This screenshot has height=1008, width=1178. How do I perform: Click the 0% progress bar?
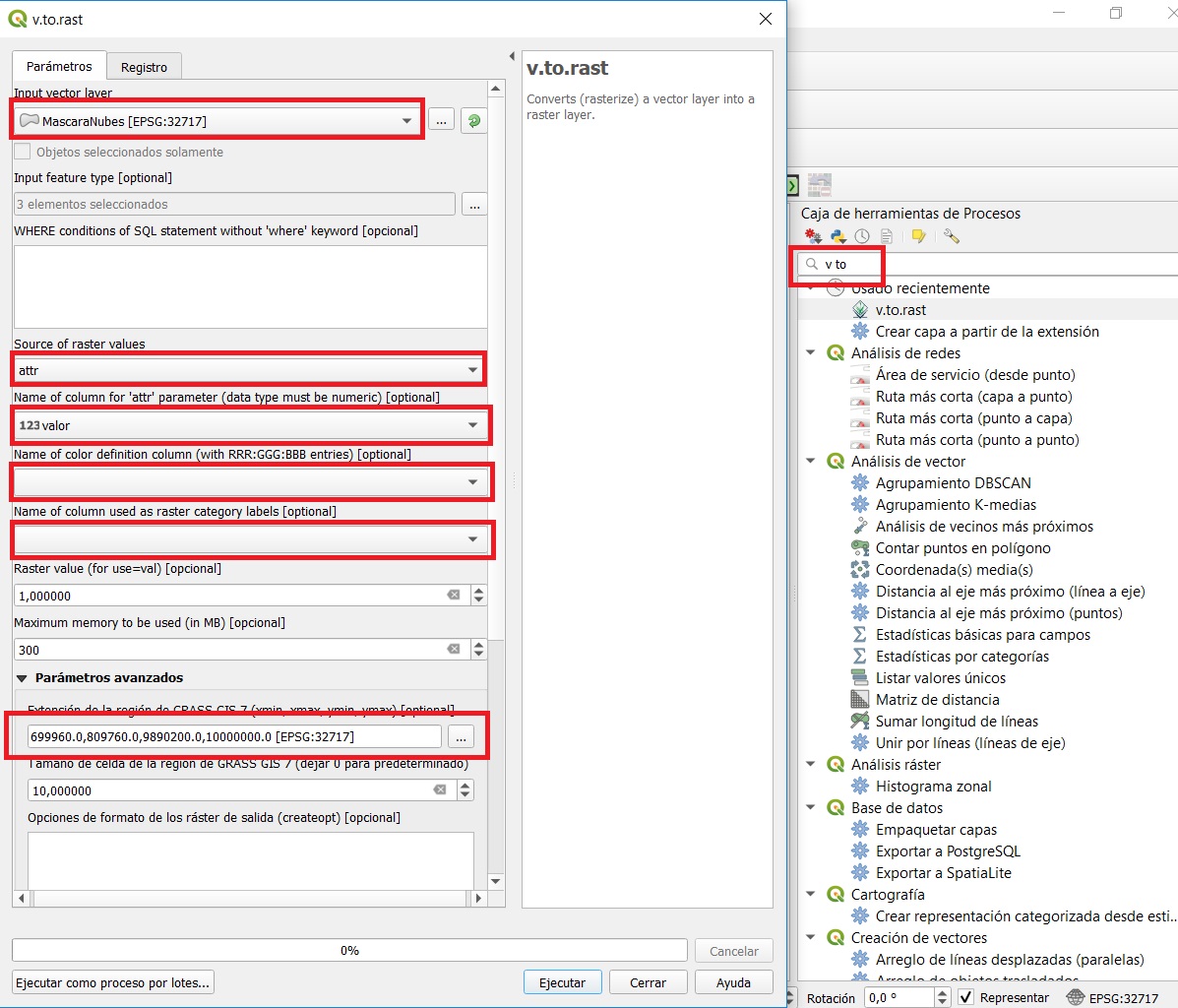(349, 950)
